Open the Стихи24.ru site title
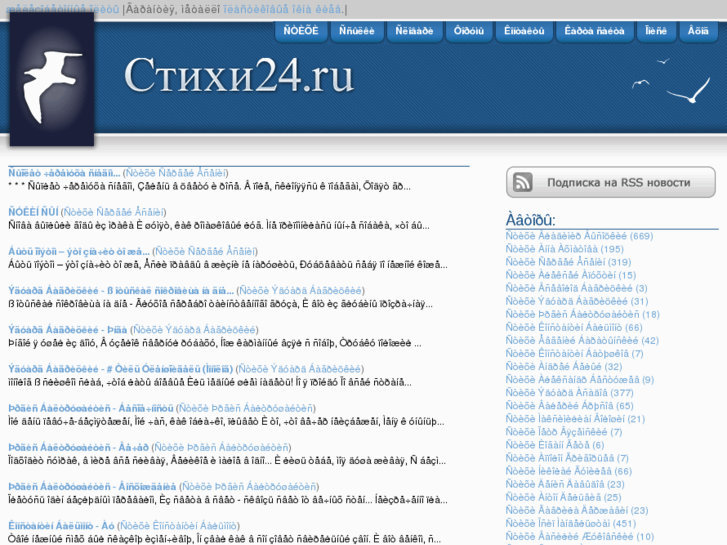This screenshot has width=727, height=545. [x=239, y=75]
